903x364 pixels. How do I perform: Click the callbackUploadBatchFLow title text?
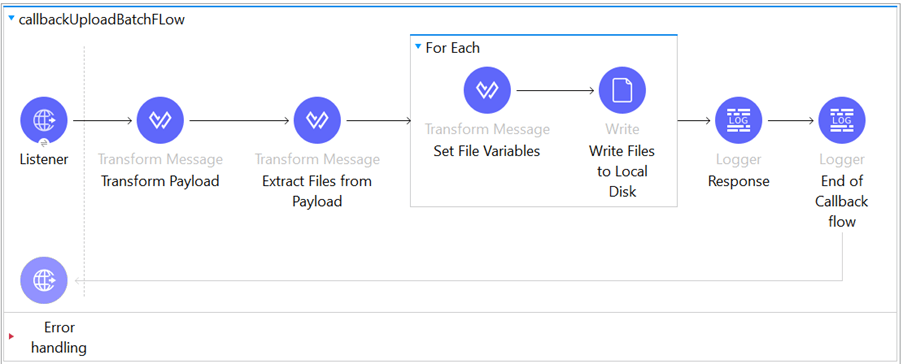tap(102, 20)
